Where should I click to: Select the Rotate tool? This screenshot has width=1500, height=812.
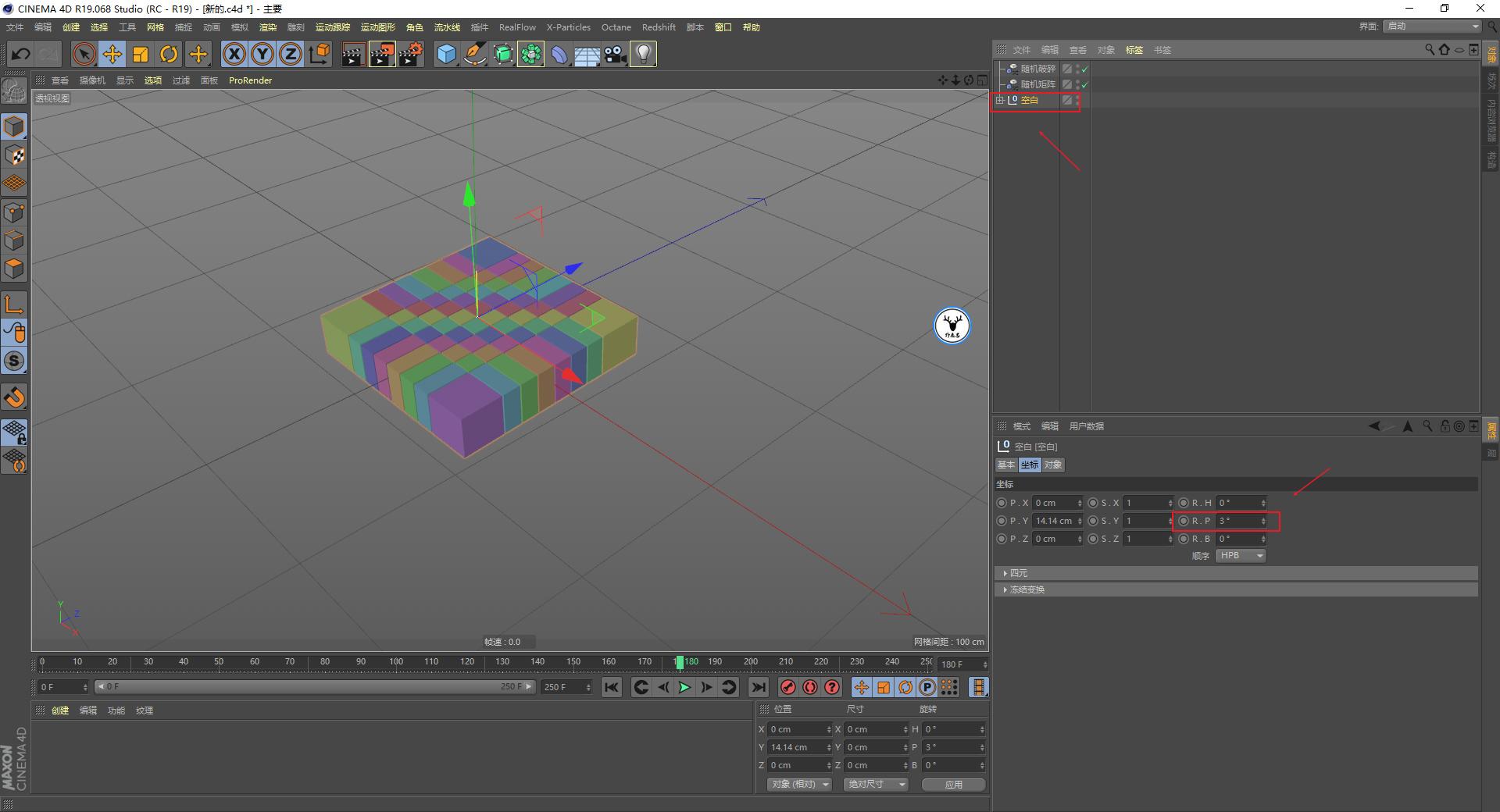coord(170,54)
